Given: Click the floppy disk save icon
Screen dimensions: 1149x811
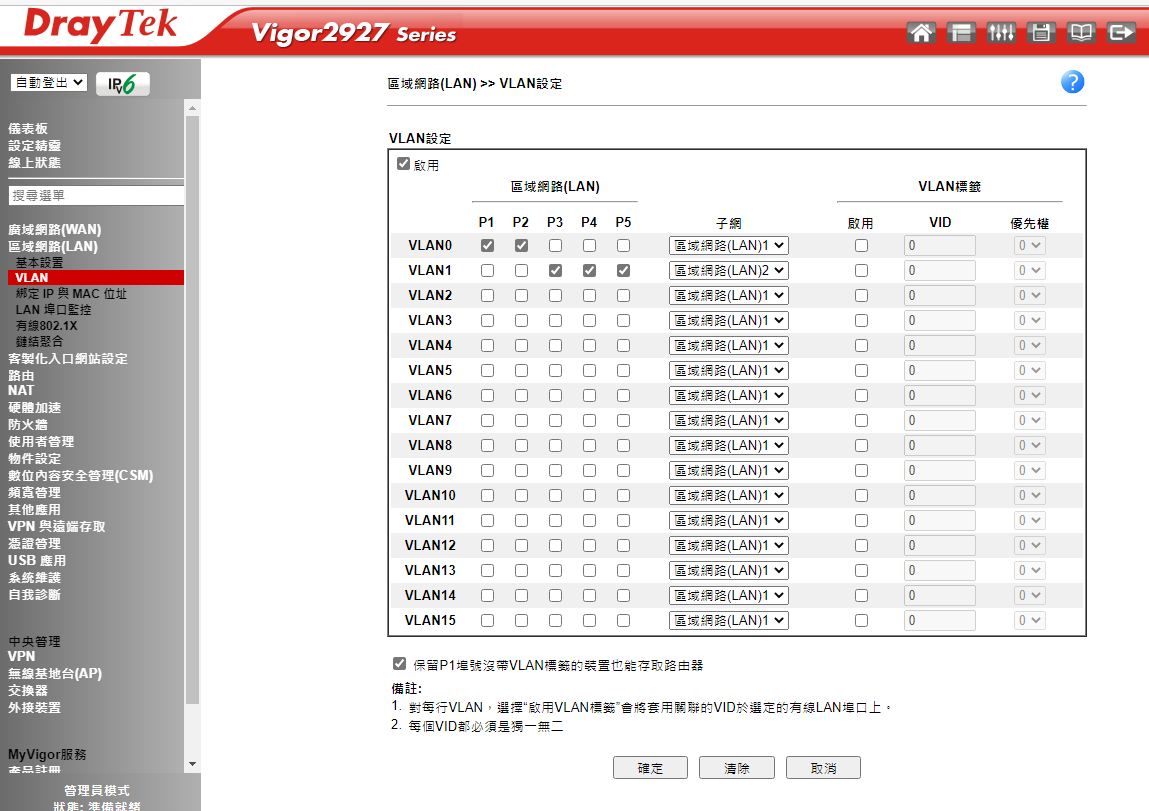Looking at the screenshot, I should pos(1041,33).
